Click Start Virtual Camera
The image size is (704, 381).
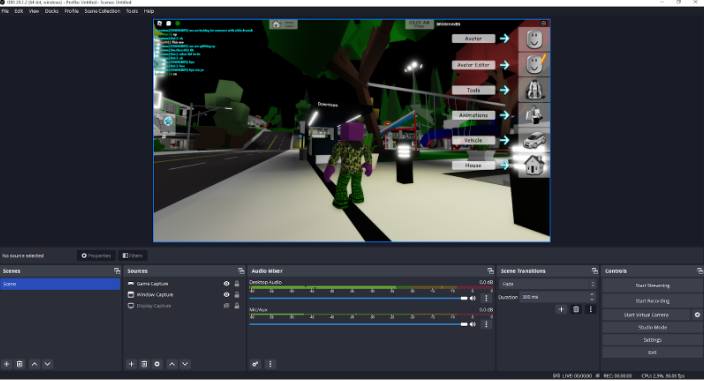coord(646,315)
